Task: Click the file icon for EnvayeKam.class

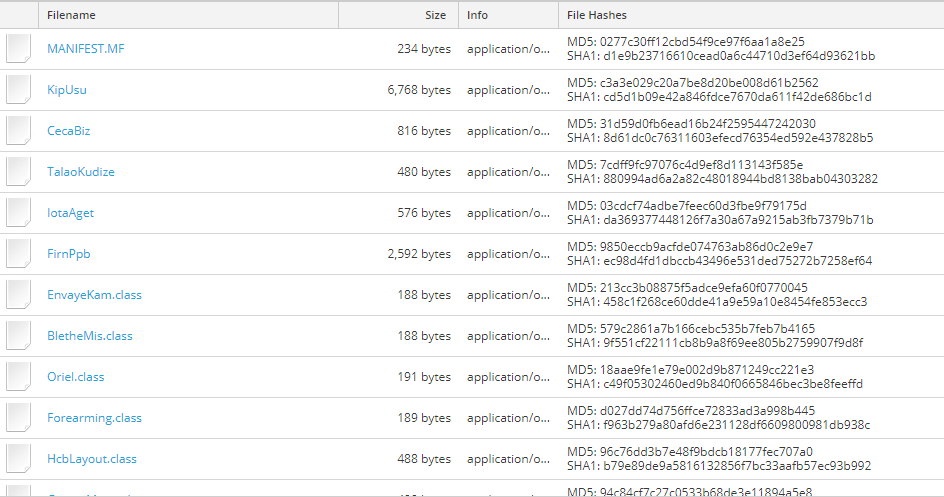Action: click(19, 295)
